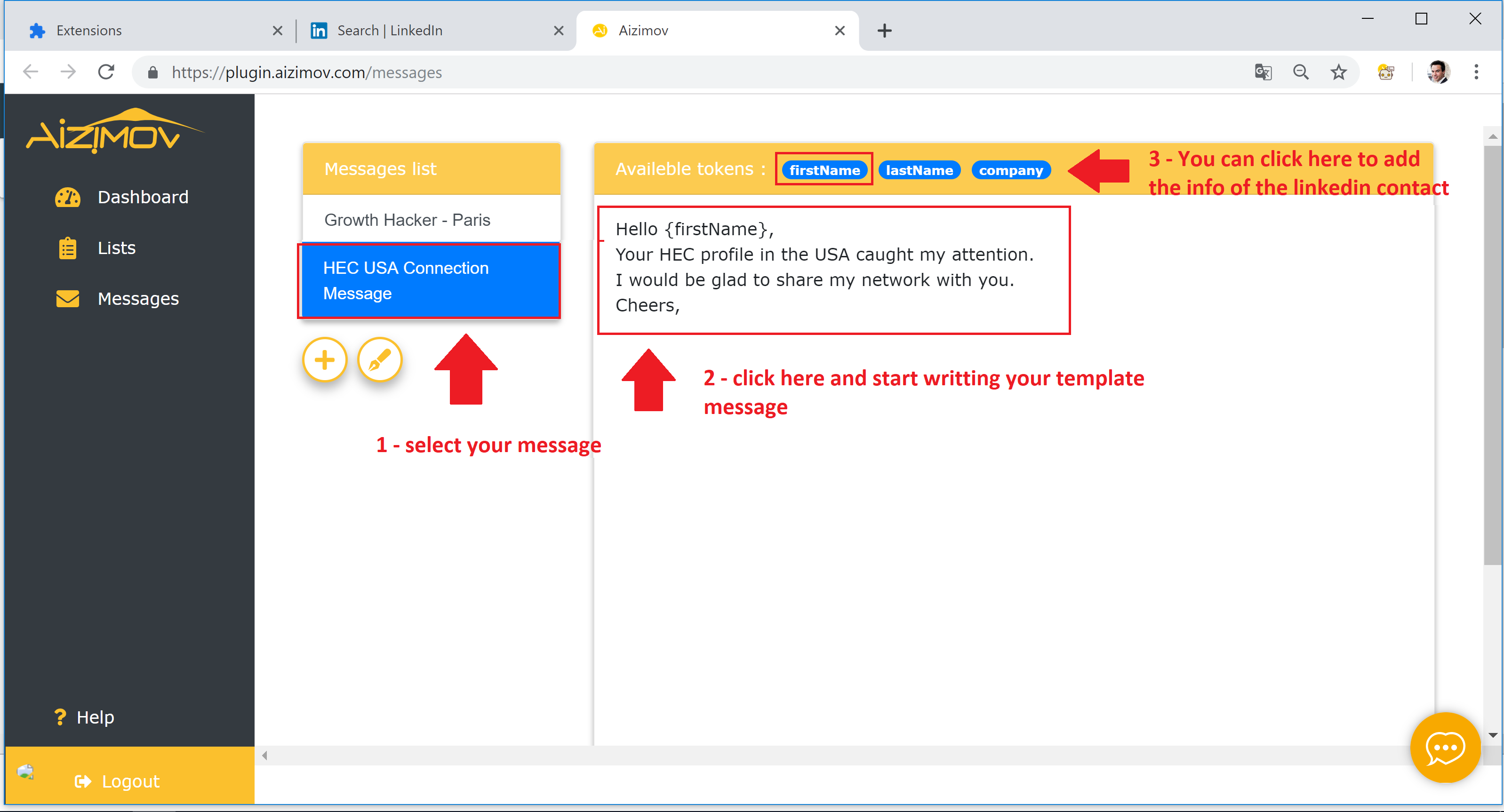Click inside the message template text area

833,269
